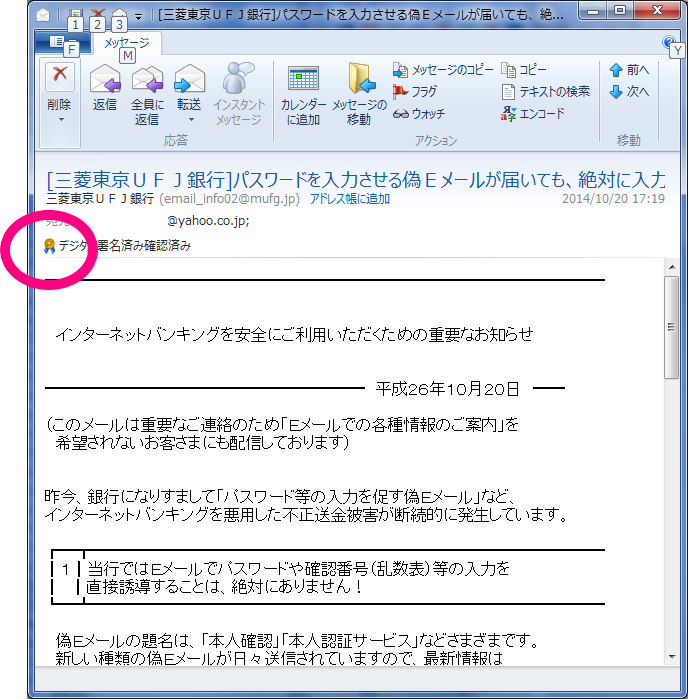Click sender address email_info02@mufg.jp
The height and width of the screenshot is (699, 688).
point(230,199)
